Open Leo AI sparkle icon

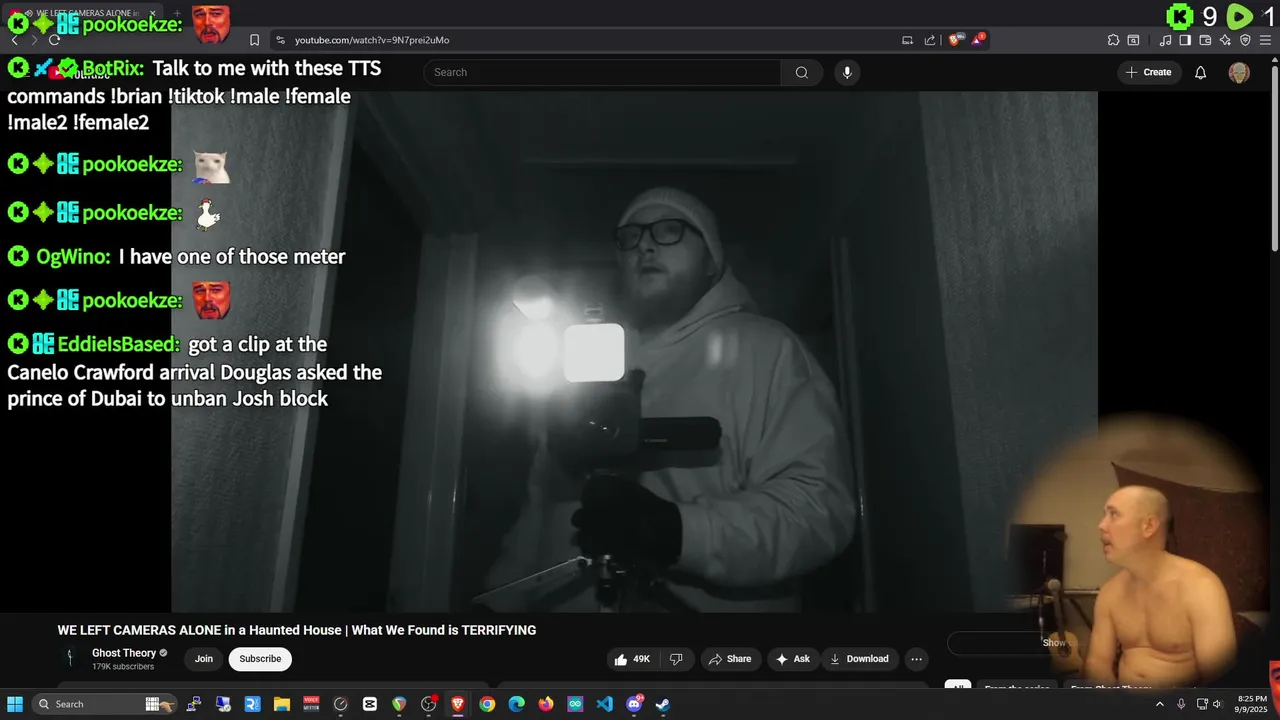point(1225,40)
